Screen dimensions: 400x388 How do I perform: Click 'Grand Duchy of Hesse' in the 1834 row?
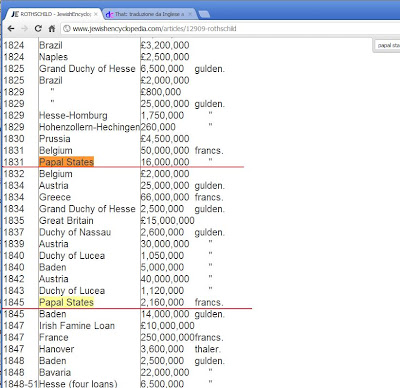pyautogui.click(x=87, y=209)
